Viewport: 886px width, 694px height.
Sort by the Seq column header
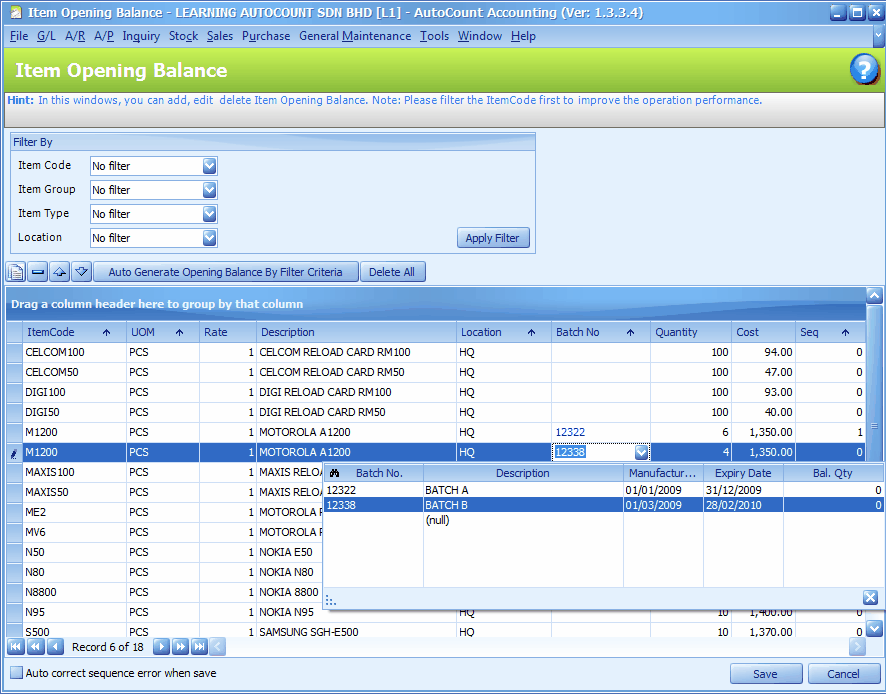[830, 332]
